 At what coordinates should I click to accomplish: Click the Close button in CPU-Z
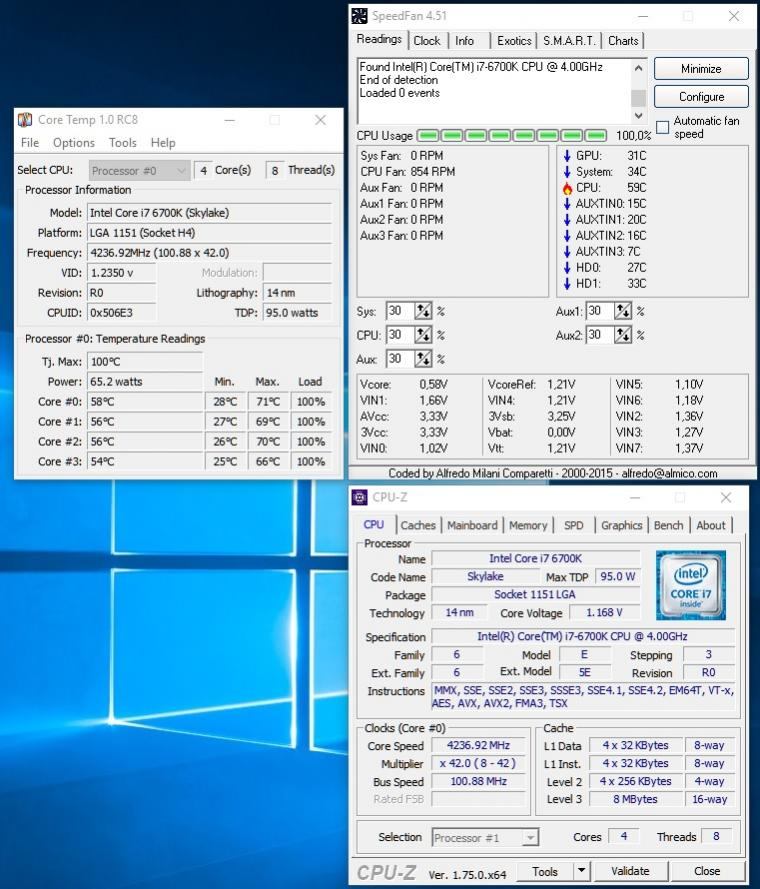pyautogui.click(x=707, y=871)
